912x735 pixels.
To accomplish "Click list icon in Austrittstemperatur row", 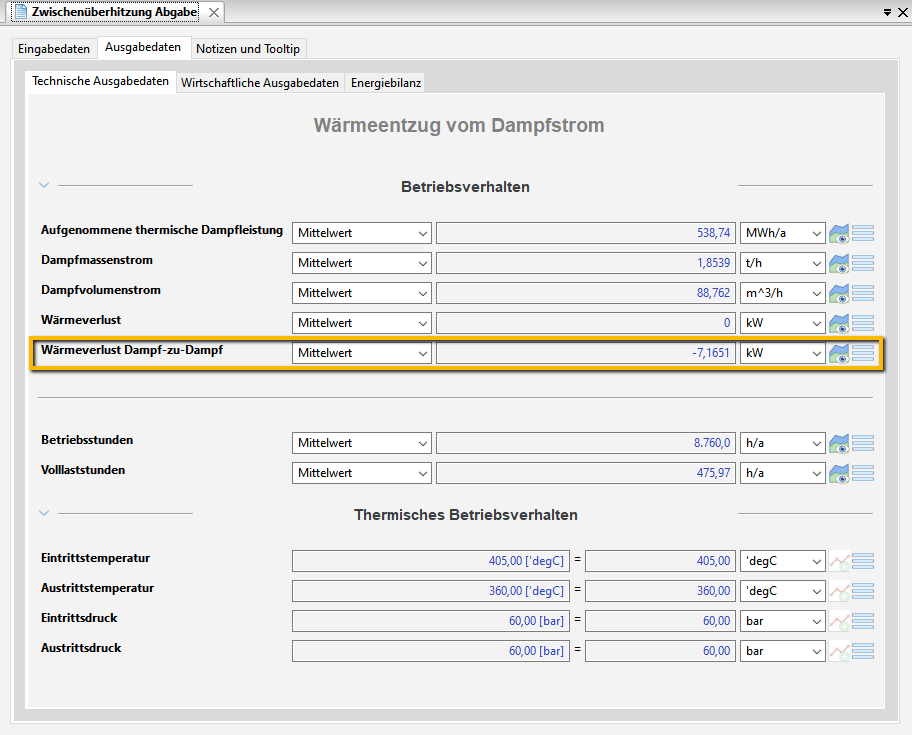I will click(x=863, y=591).
